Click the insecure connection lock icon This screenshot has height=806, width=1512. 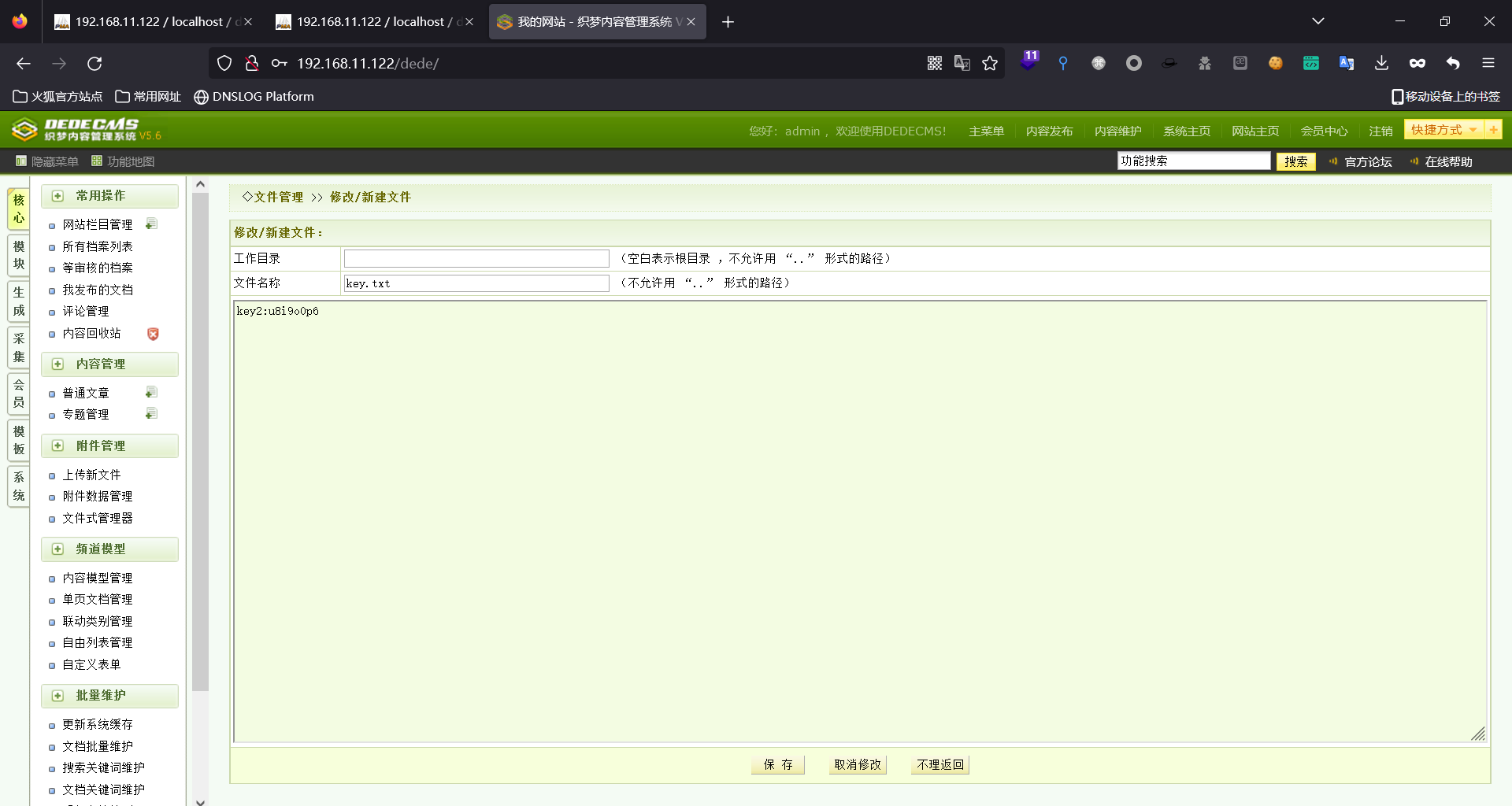[x=252, y=64]
